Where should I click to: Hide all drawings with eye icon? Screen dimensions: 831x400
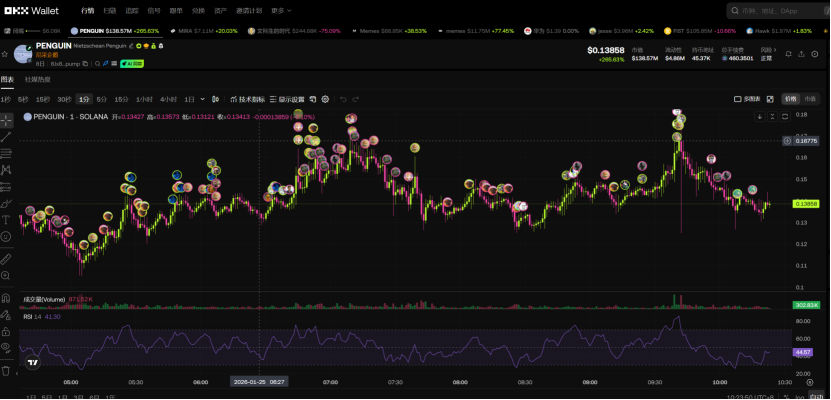[6, 348]
